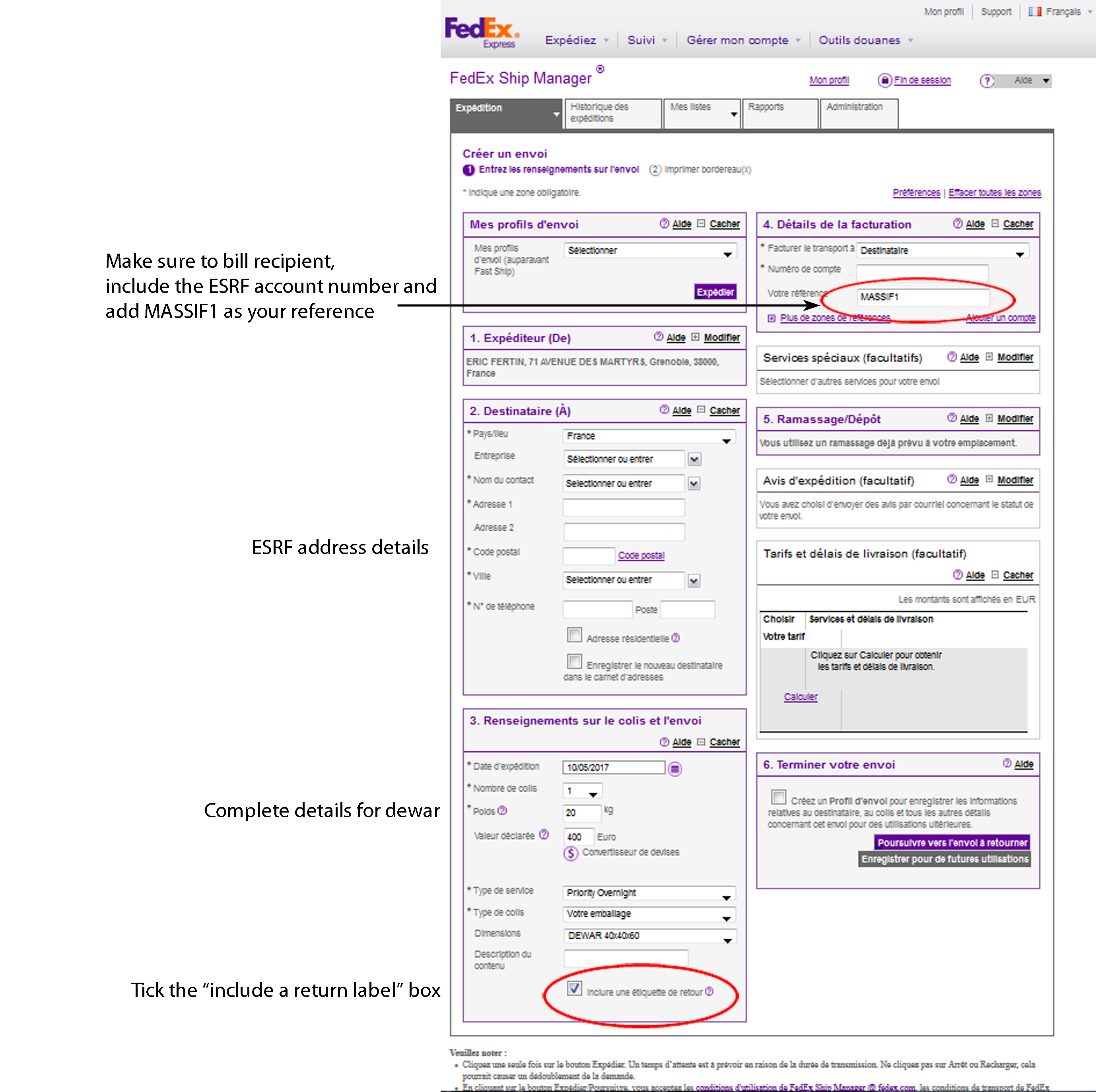Open the Suivi menu
The height and width of the screenshot is (1092, 1096).
click(x=647, y=40)
